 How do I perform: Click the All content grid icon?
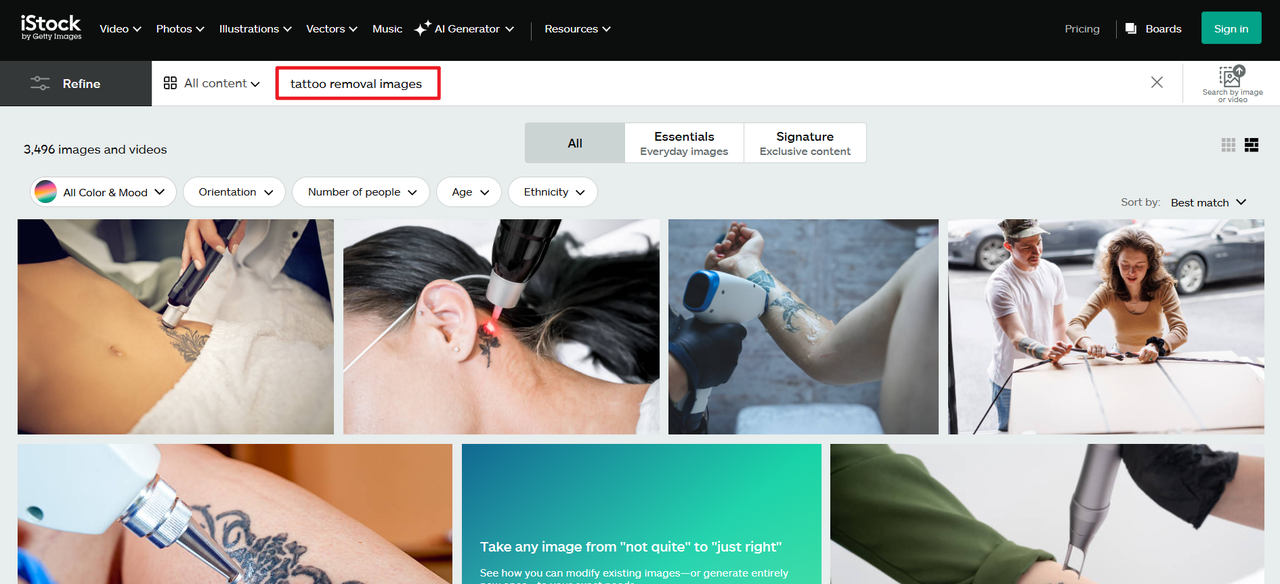point(170,84)
